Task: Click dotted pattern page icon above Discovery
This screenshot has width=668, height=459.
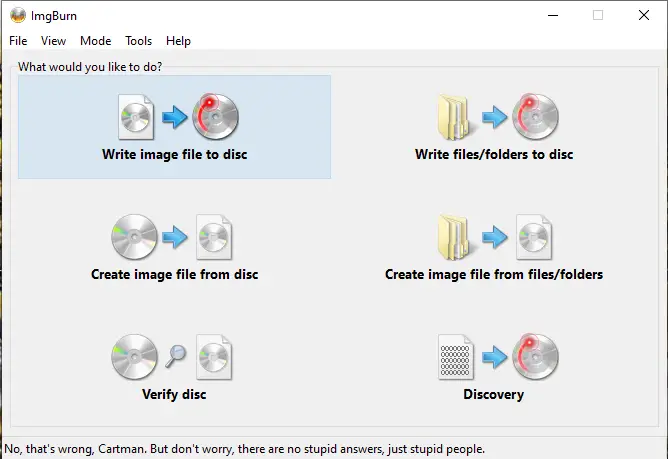Action: tap(455, 357)
